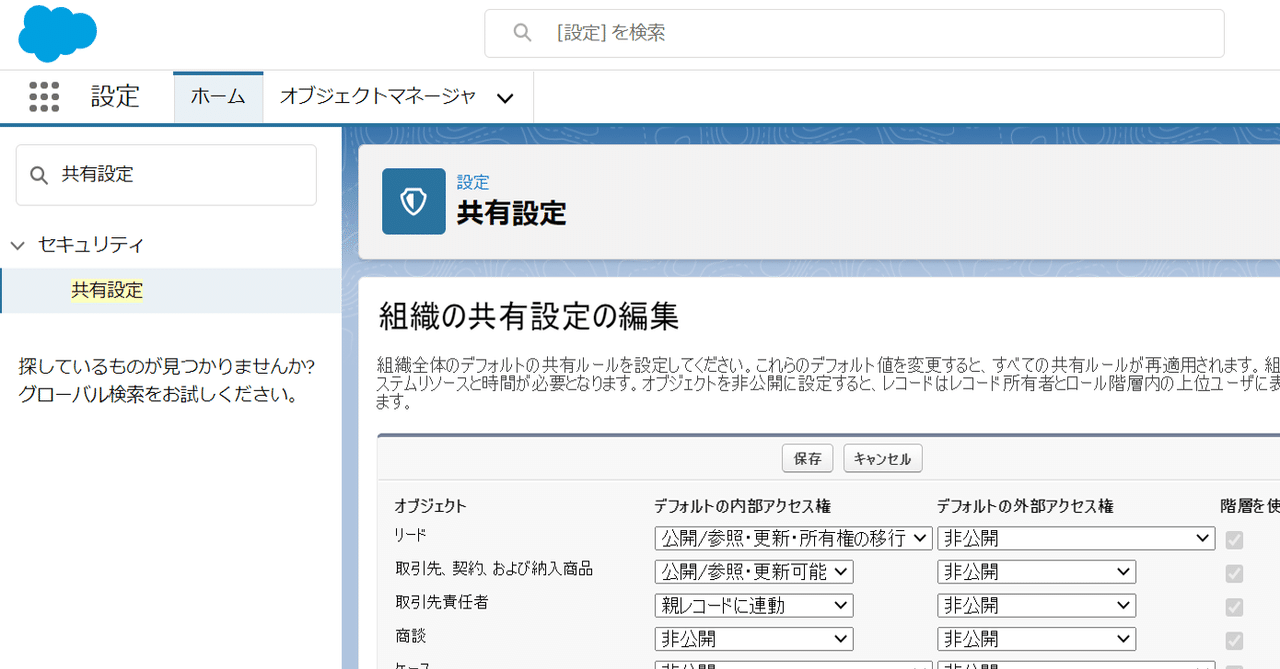This screenshot has width=1280, height=669.
Task: Toggle the 取引先責任者 hierarchy checkbox
Action: coord(1234,607)
